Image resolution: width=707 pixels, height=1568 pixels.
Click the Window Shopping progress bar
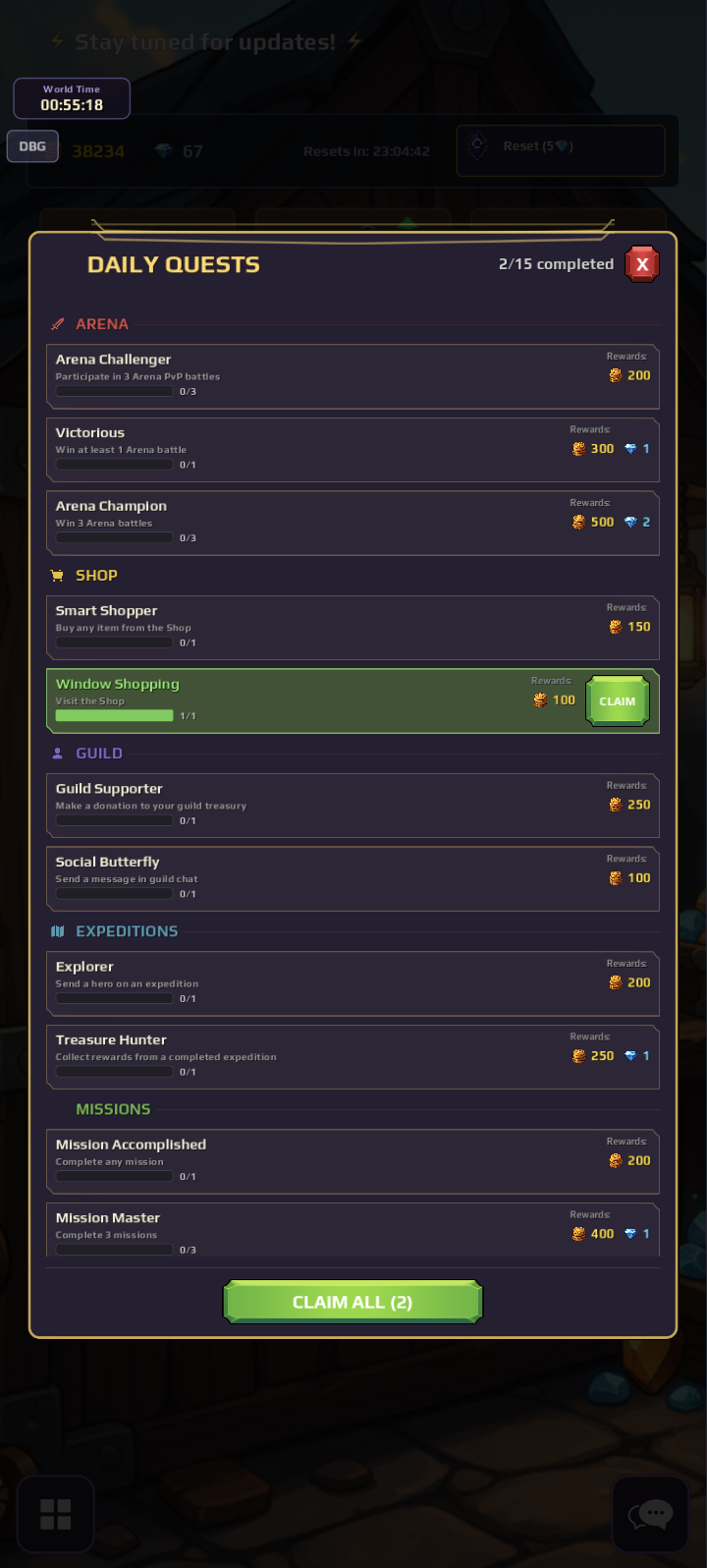tap(113, 715)
